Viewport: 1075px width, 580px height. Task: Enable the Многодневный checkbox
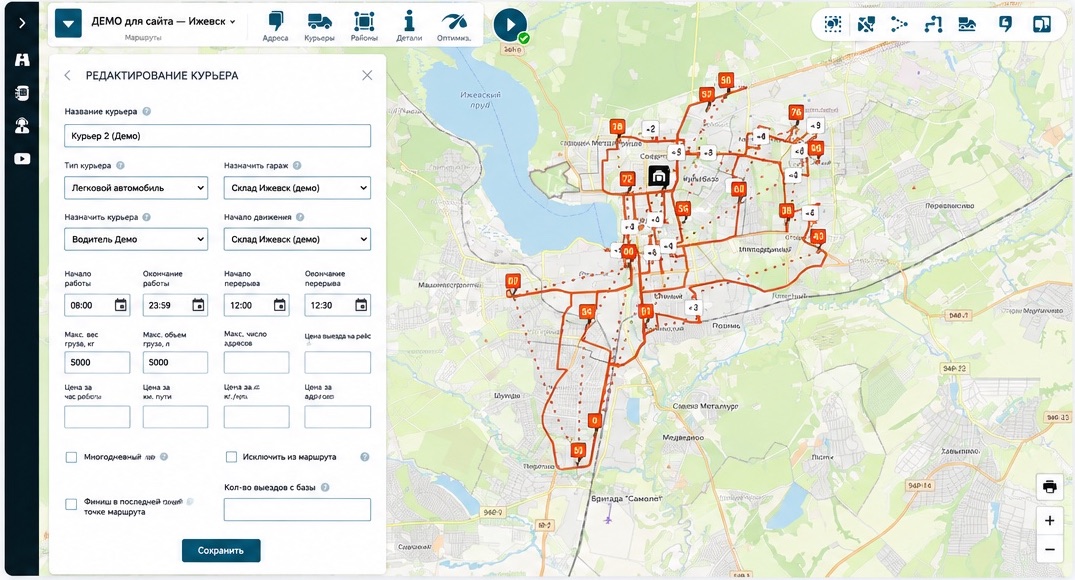coord(71,457)
